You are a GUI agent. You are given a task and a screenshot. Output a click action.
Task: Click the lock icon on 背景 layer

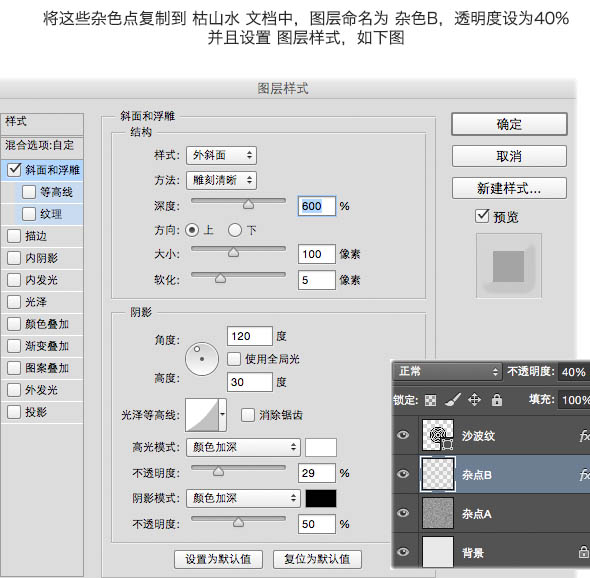[584, 552]
